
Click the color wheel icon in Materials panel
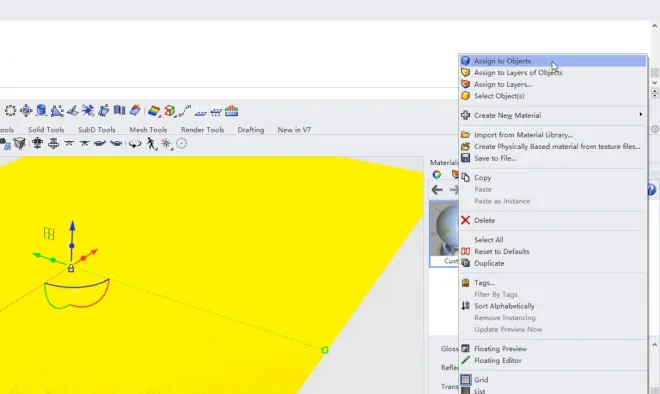(437, 174)
